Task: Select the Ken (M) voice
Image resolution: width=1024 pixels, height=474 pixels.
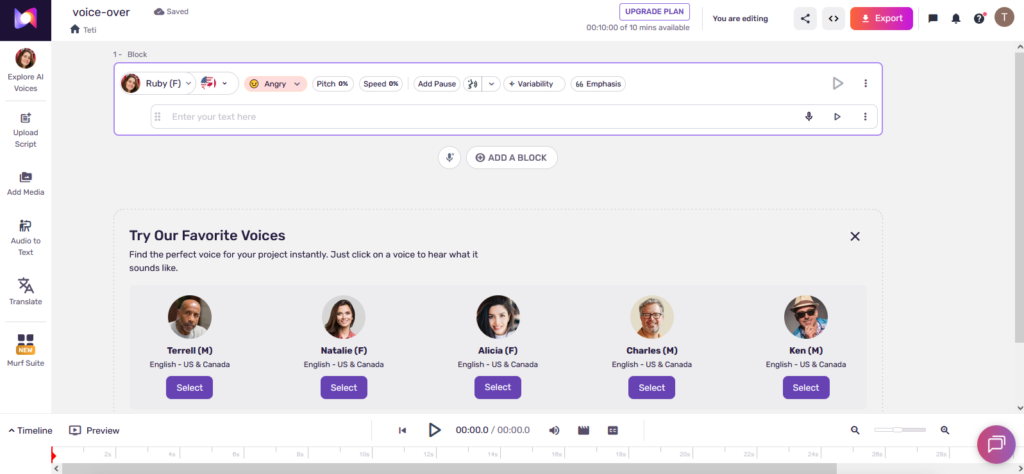Action: [806, 388]
